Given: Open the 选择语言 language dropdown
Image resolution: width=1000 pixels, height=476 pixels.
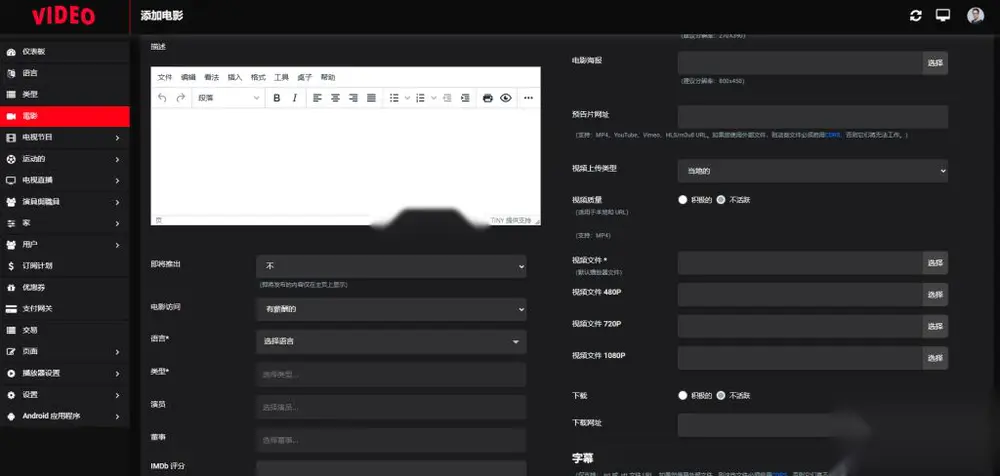Looking at the screenshot, I should (391, 341).
